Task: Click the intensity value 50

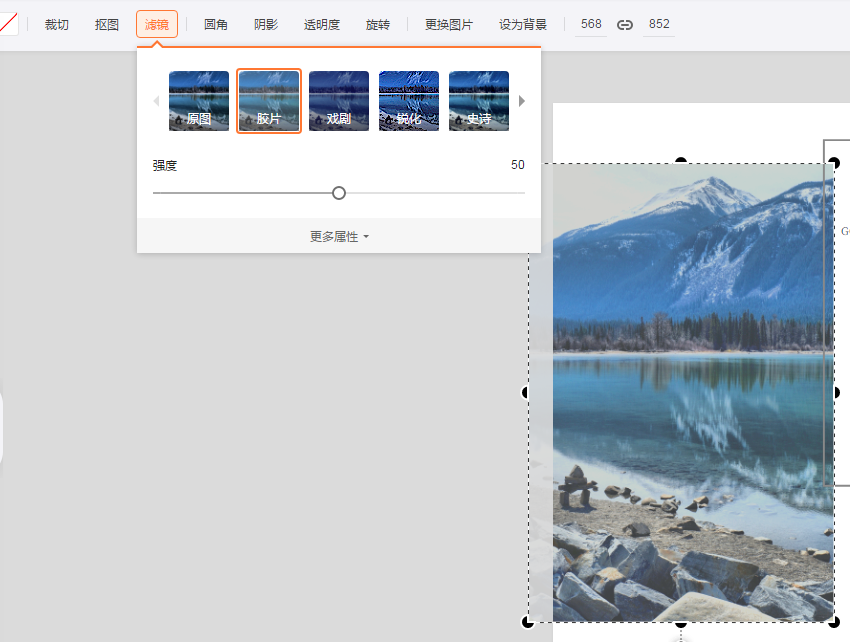Action: [x=518, y=165]
